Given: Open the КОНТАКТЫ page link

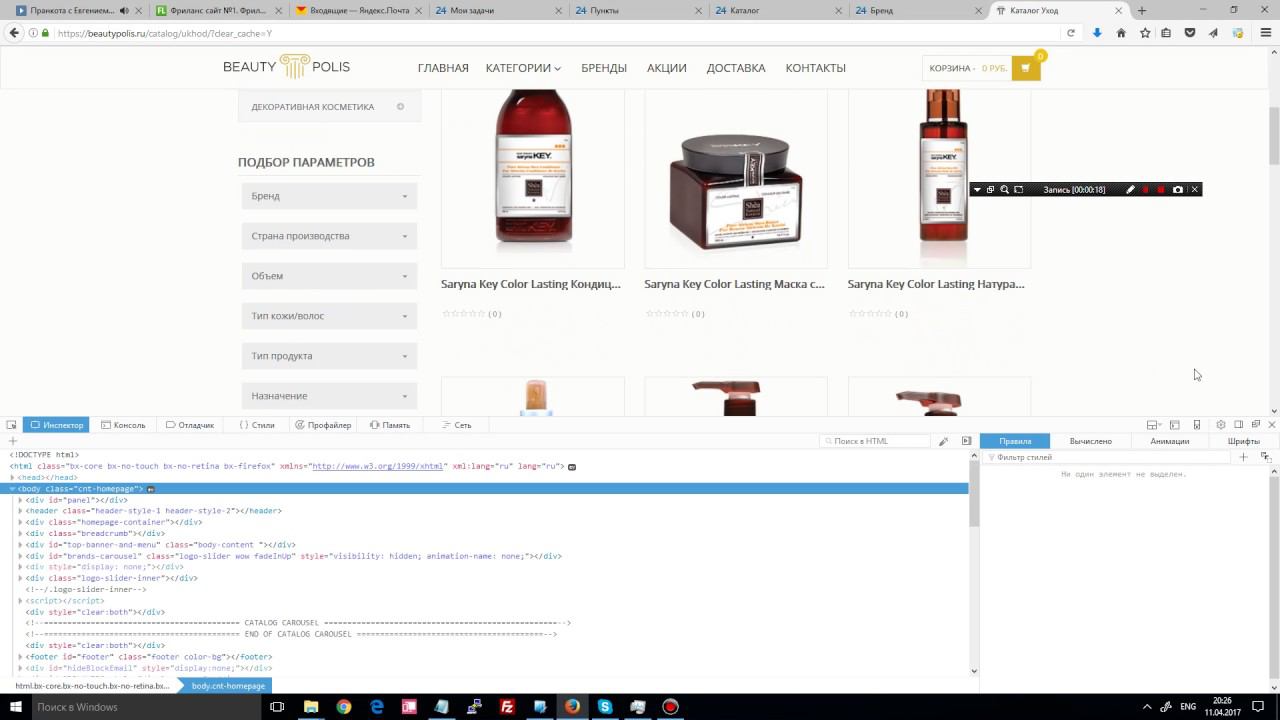Looking at the screenshot, I should click(816, 68).
